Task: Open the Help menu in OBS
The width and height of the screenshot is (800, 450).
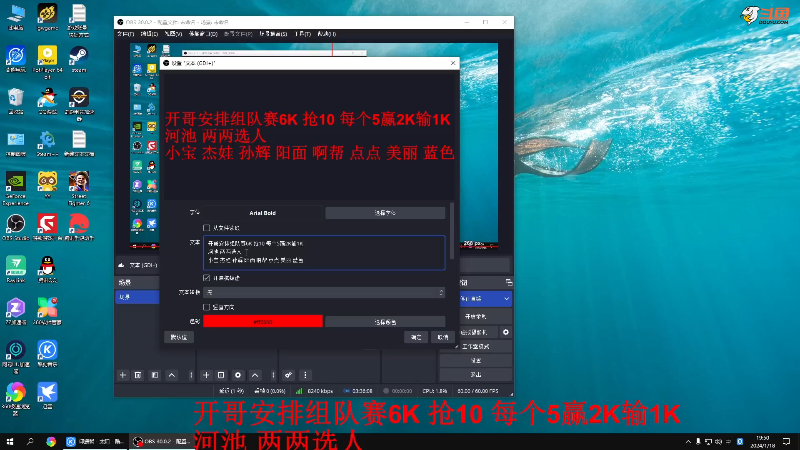Action: click(327, 34)
